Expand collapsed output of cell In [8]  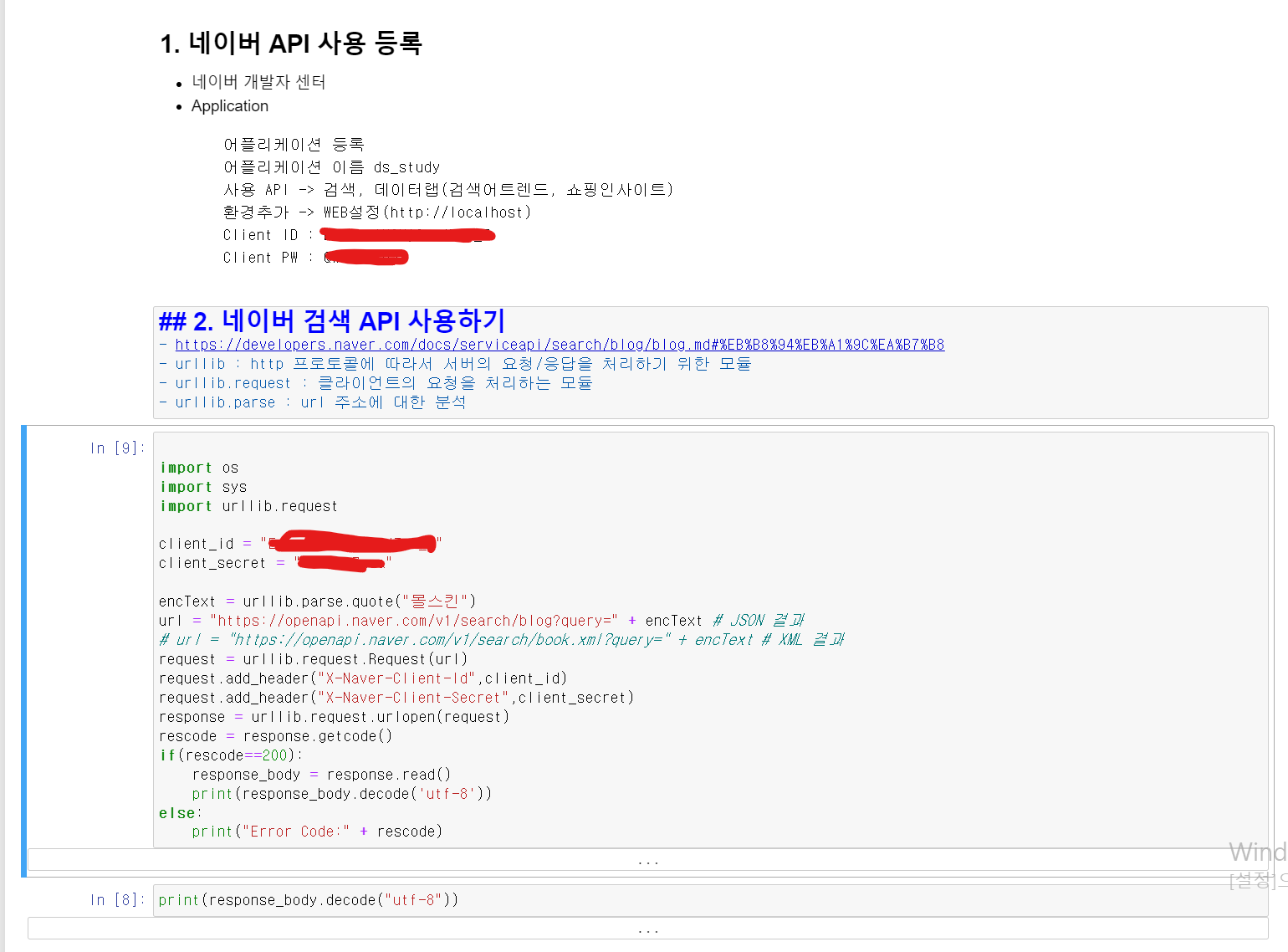click(648, 929)
